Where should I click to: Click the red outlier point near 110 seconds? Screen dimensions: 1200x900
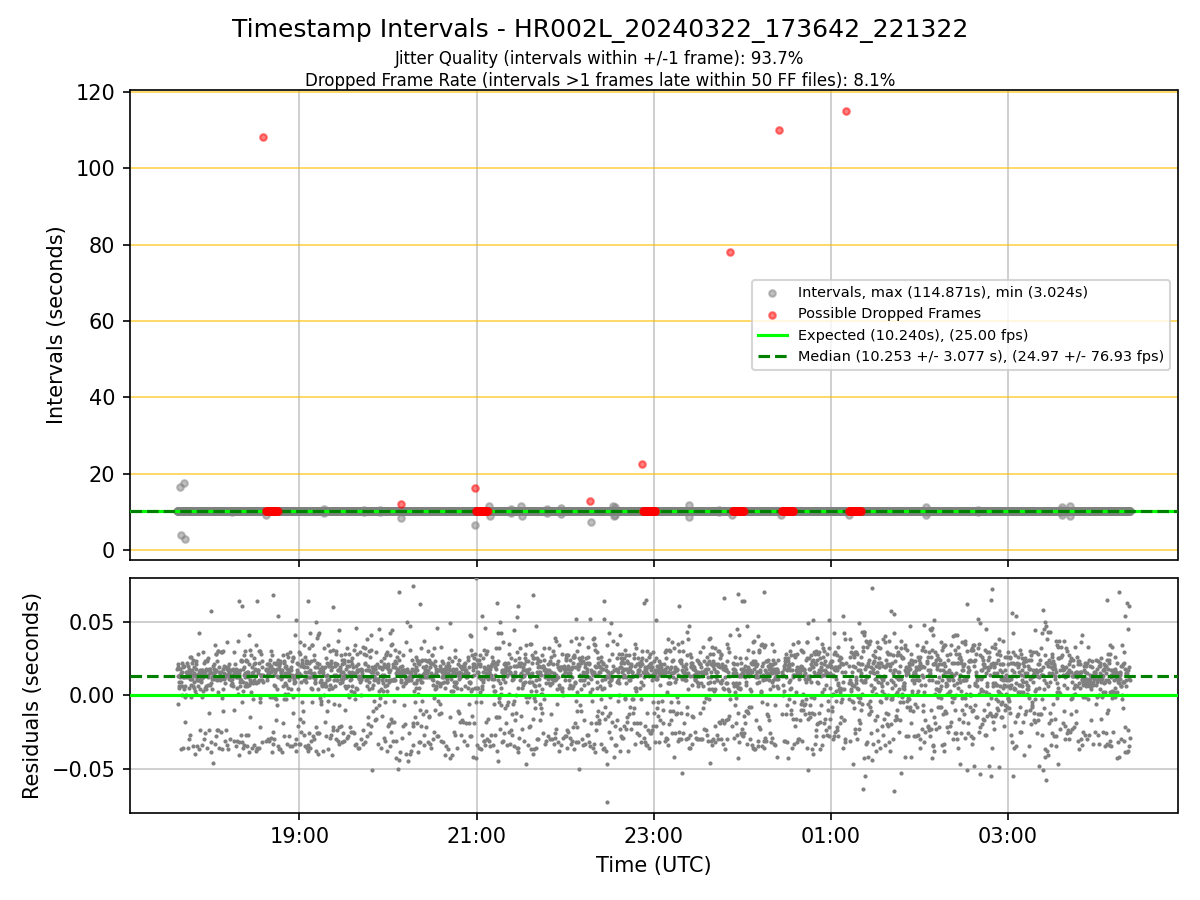click(779, 130)
